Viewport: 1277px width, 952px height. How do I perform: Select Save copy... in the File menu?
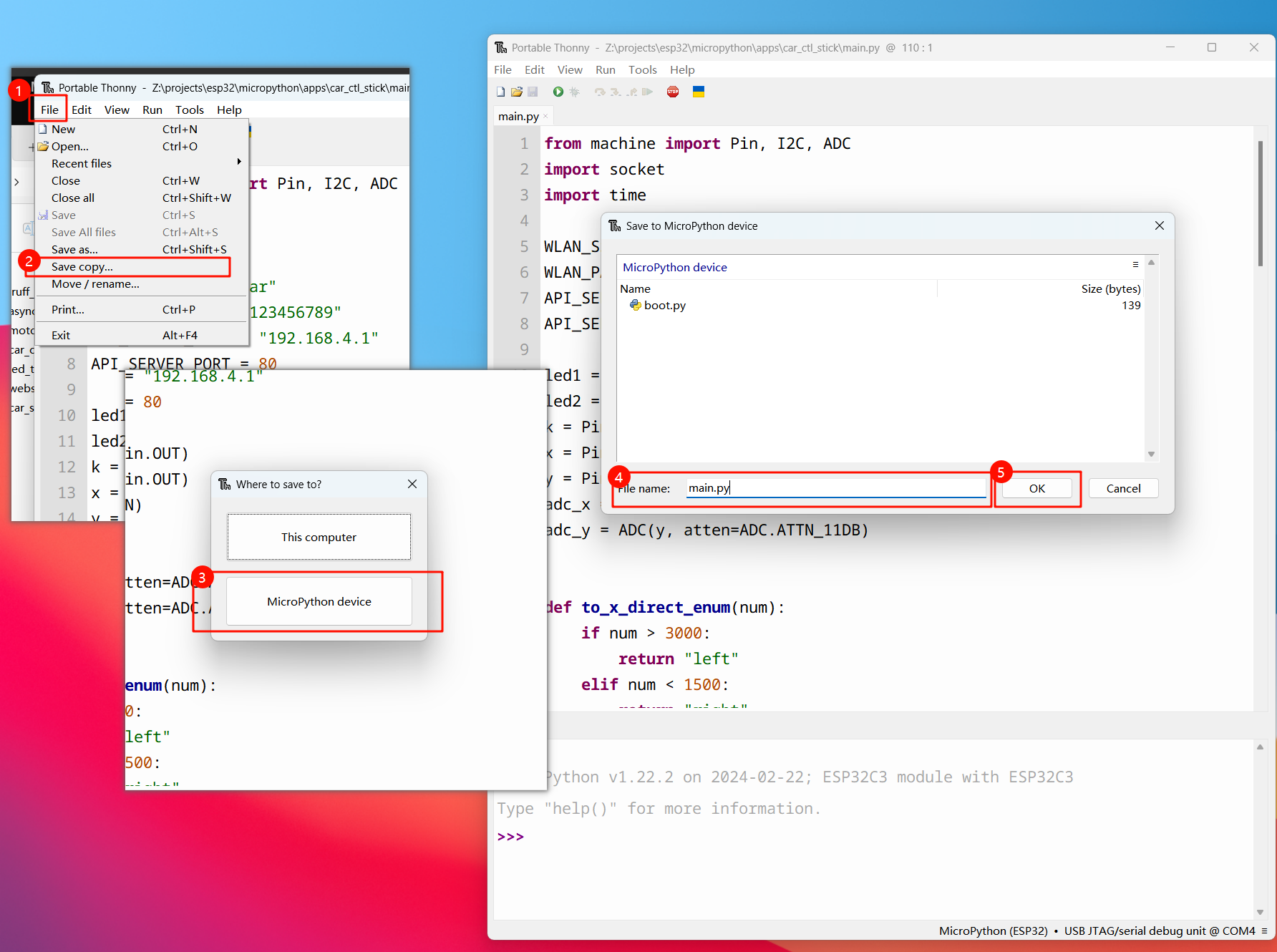142,266
